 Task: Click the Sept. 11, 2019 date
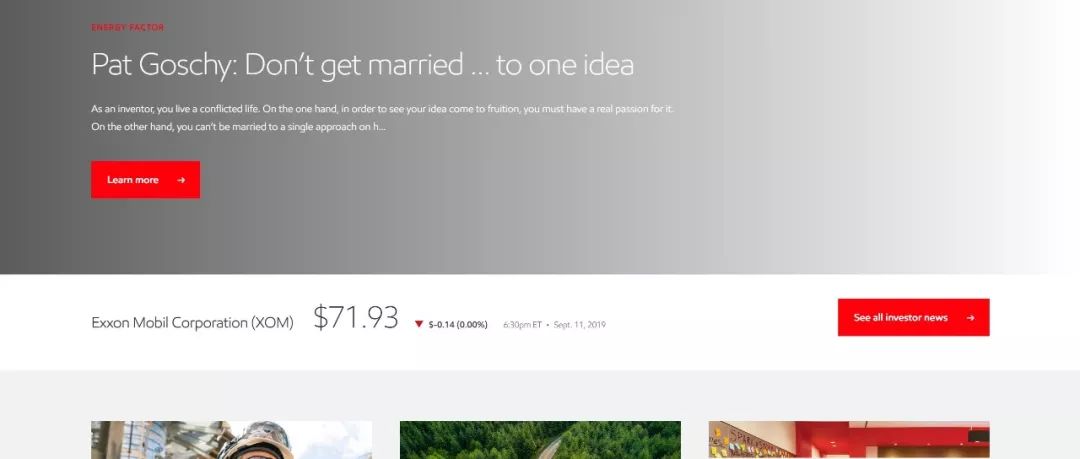point(580,325)
